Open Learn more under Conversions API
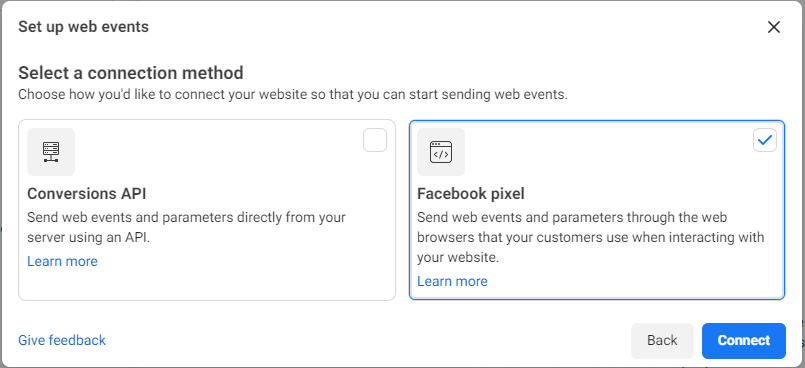805x368 pixels. click(62, 261)
